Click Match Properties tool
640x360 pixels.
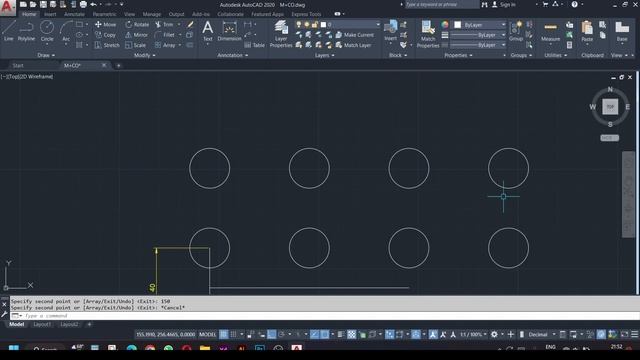click(x=428, y=34)
